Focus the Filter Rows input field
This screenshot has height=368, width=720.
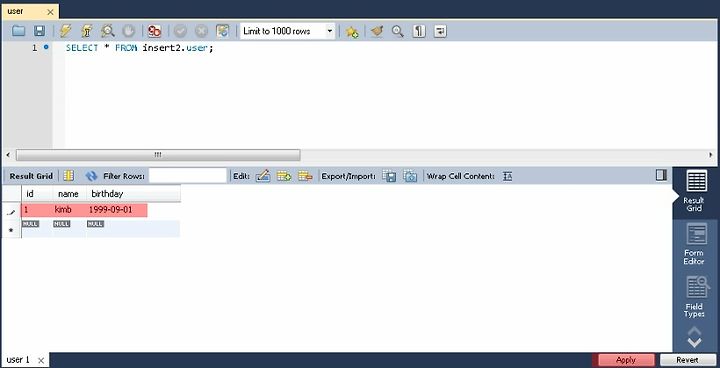click(188, 176)
